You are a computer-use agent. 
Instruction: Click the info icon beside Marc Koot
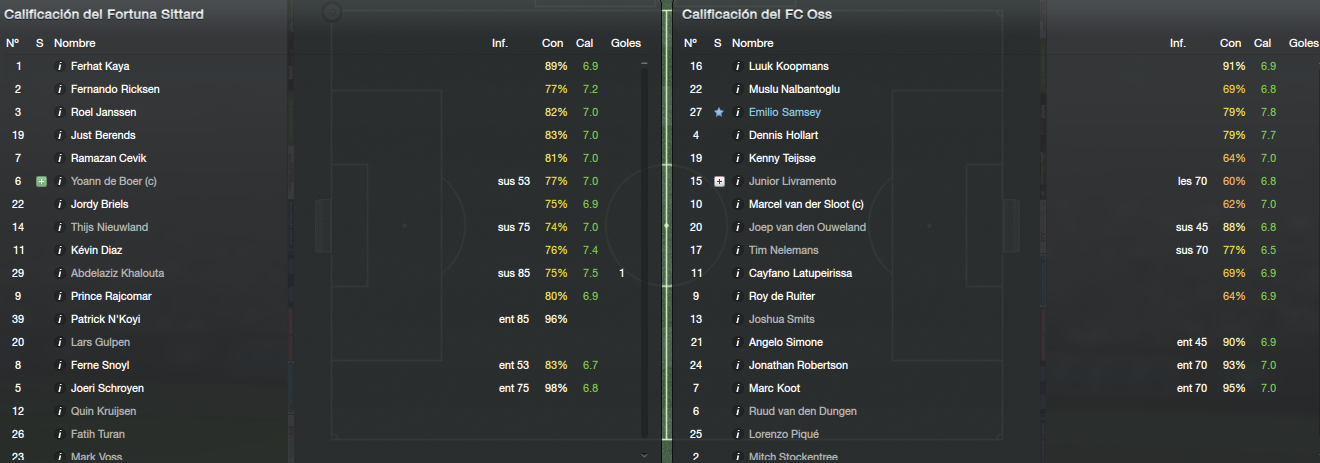coord(738,388)
